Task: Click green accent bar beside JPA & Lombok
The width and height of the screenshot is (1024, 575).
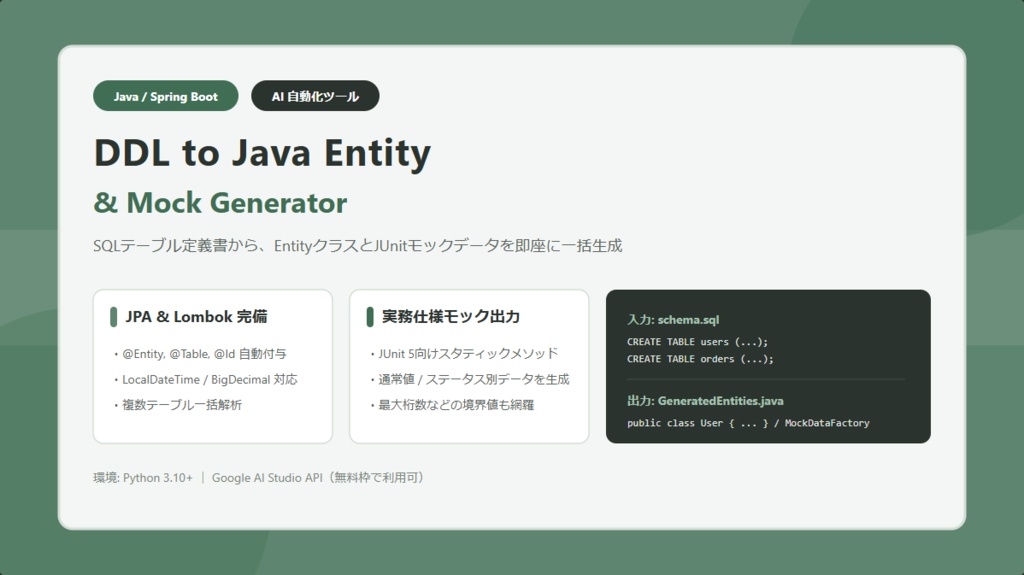Action: (x=114, y=317)
